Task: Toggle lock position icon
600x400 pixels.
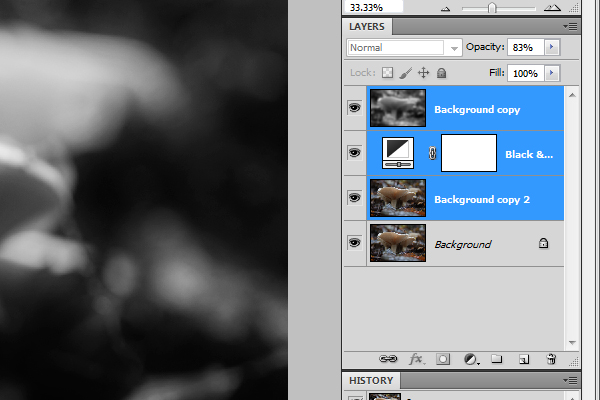Action: click(x=424, y=73)
